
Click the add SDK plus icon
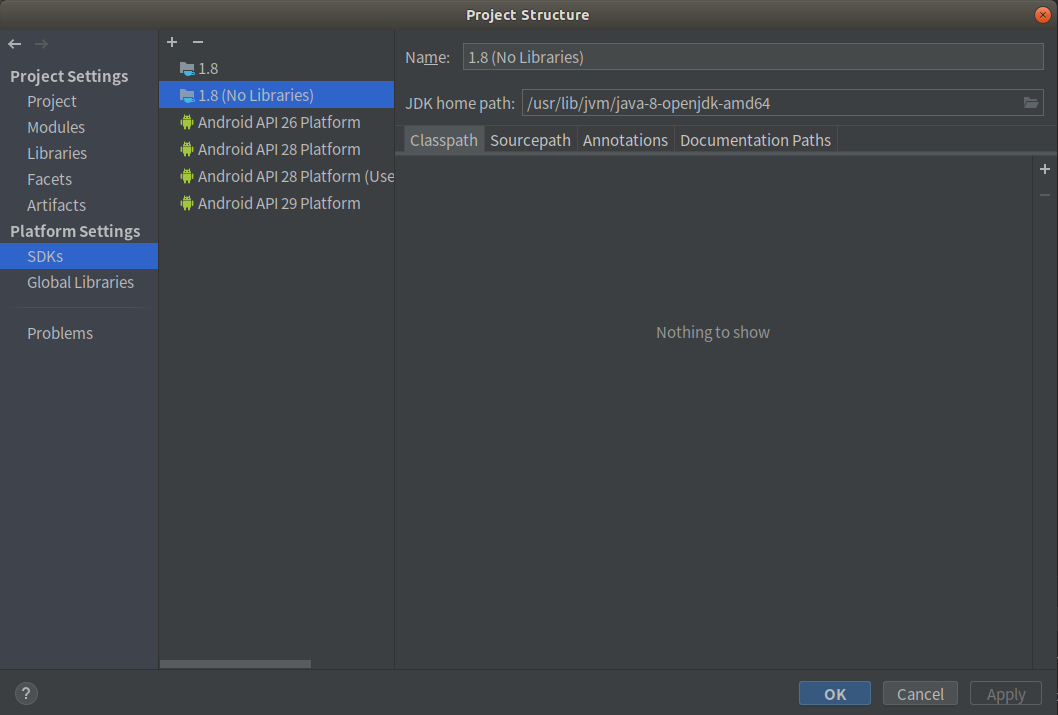point(171,42)
